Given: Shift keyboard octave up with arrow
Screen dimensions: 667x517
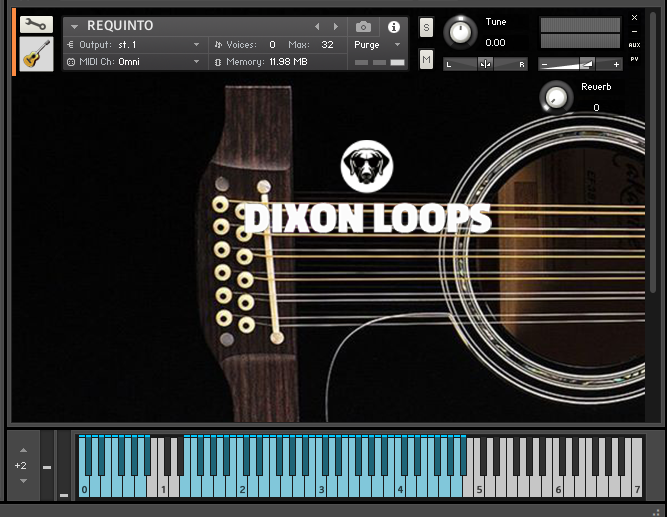Looking at the screenshot, I should click(x=21, y=451).
